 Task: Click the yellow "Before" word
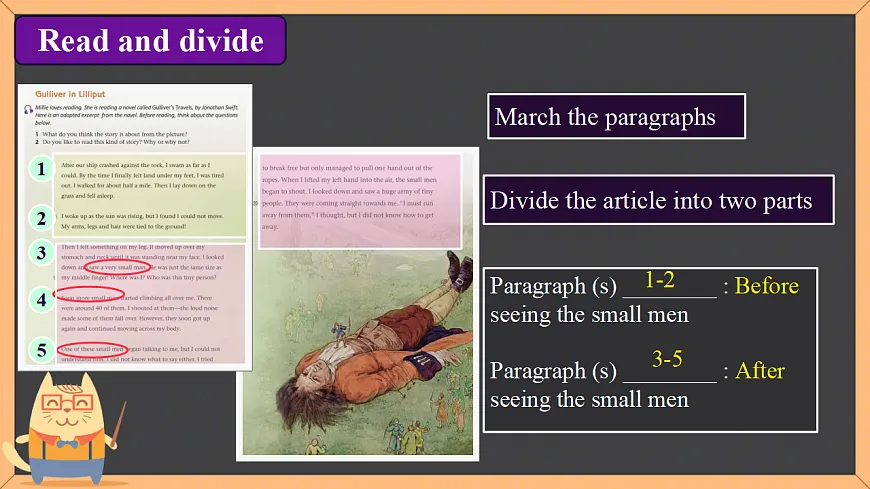pyautogui.click(x=766, y=286)
